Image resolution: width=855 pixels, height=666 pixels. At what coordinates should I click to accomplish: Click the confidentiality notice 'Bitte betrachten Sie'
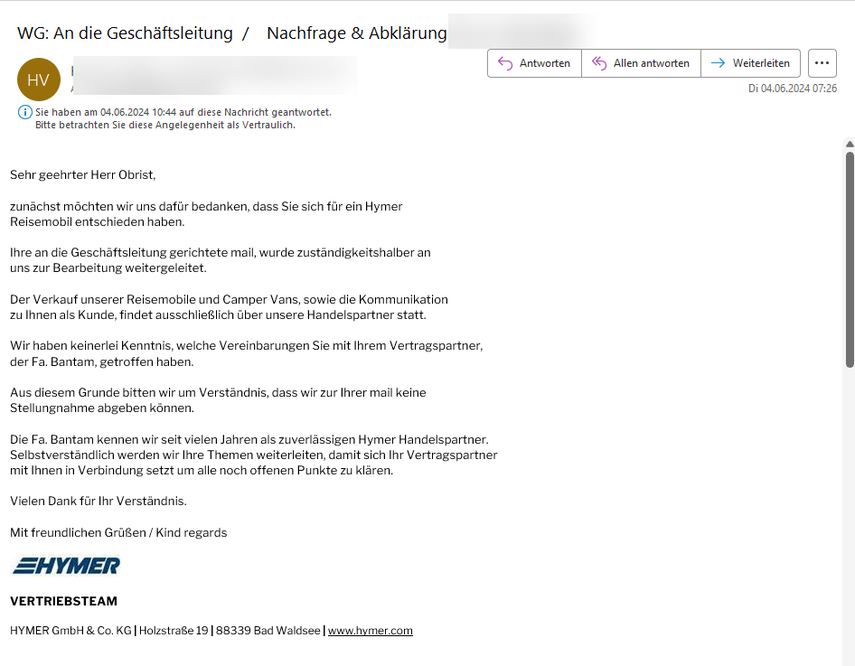point(165,125)
